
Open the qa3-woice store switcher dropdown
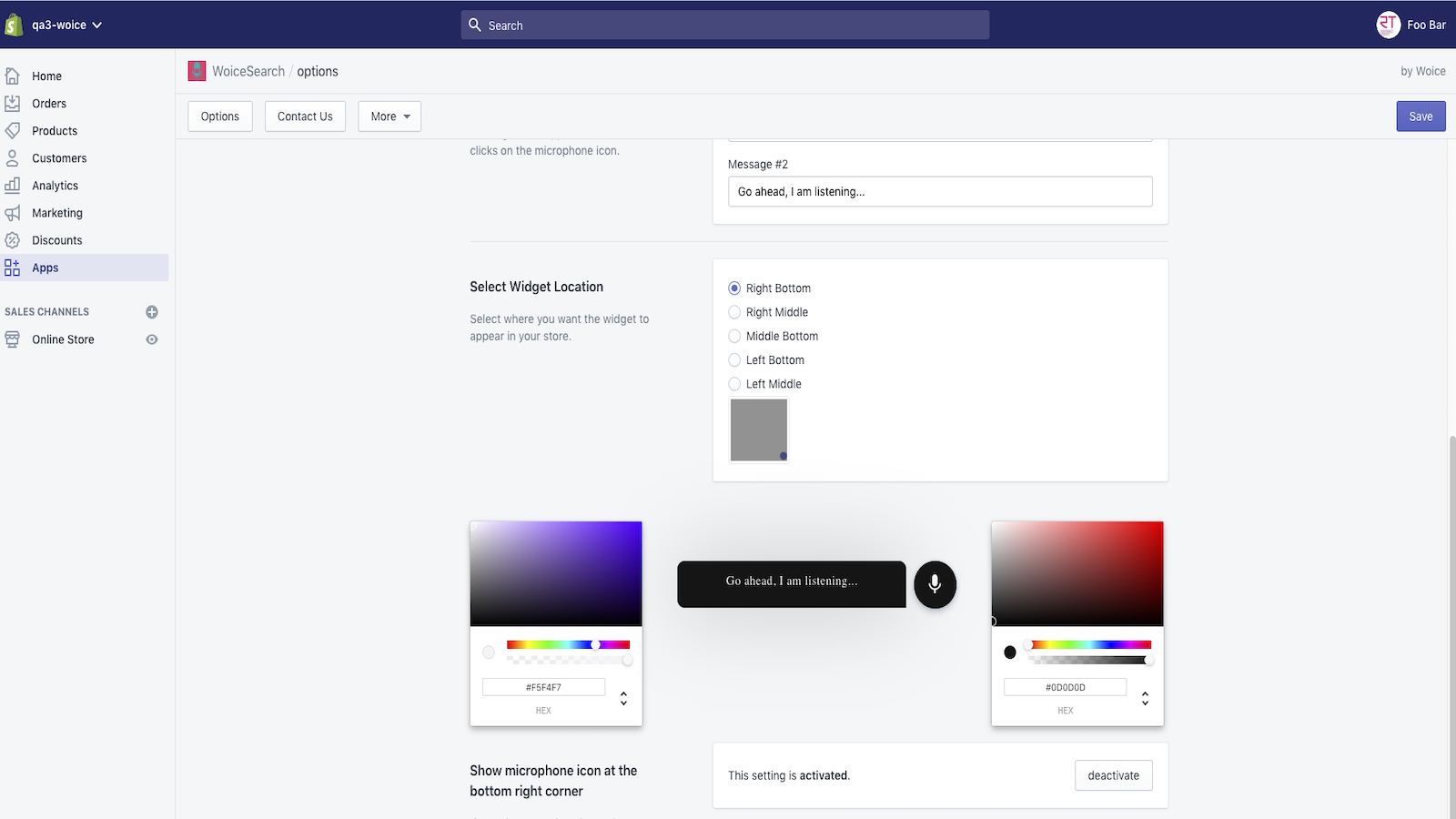click(x=66, y=25)
